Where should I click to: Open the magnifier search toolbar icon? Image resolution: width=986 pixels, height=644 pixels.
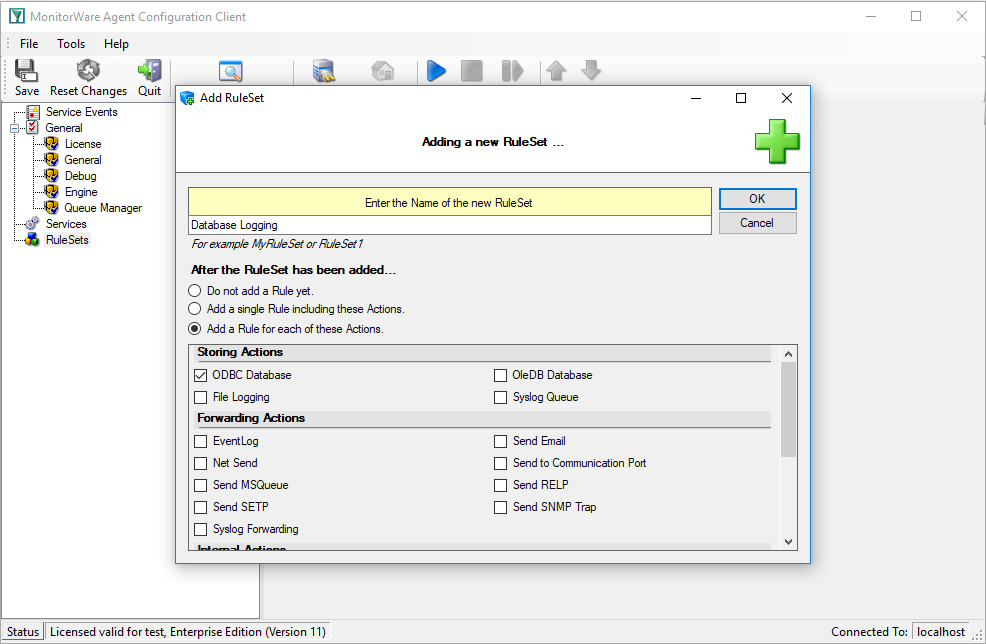(231, 71)
